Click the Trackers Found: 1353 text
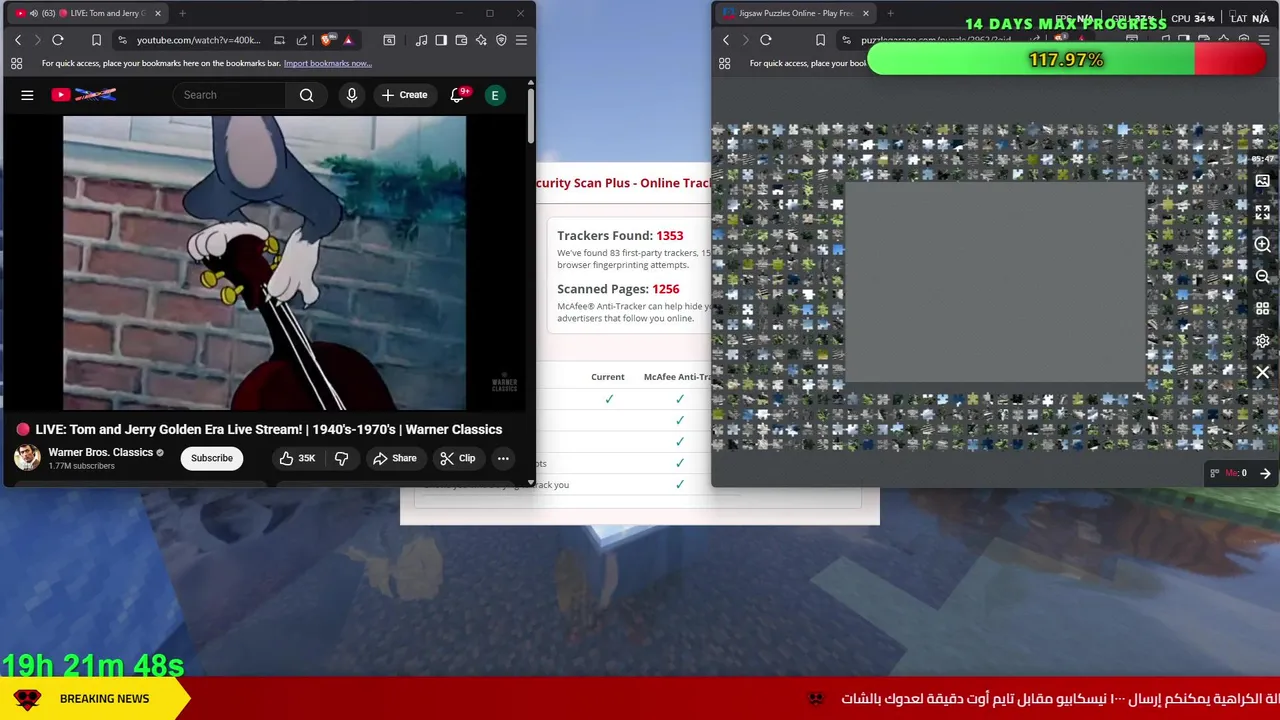 [x=620, y=235]
